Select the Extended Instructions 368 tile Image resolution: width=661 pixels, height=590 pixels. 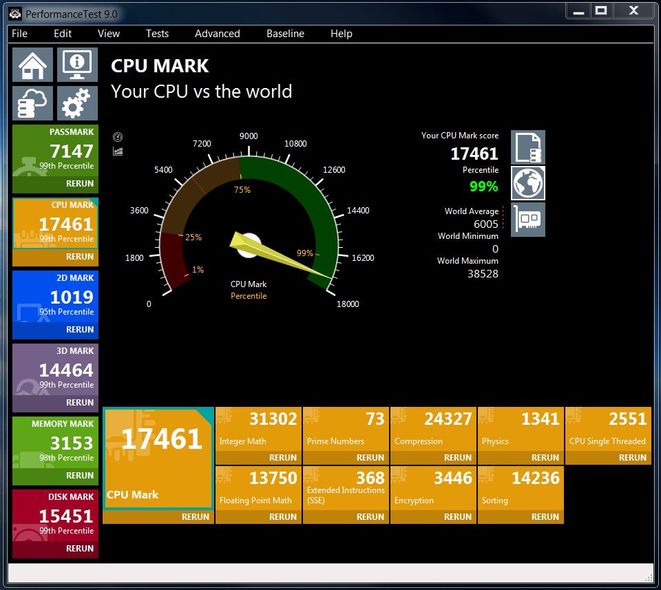pyautogui.click(x=346, y=488)
